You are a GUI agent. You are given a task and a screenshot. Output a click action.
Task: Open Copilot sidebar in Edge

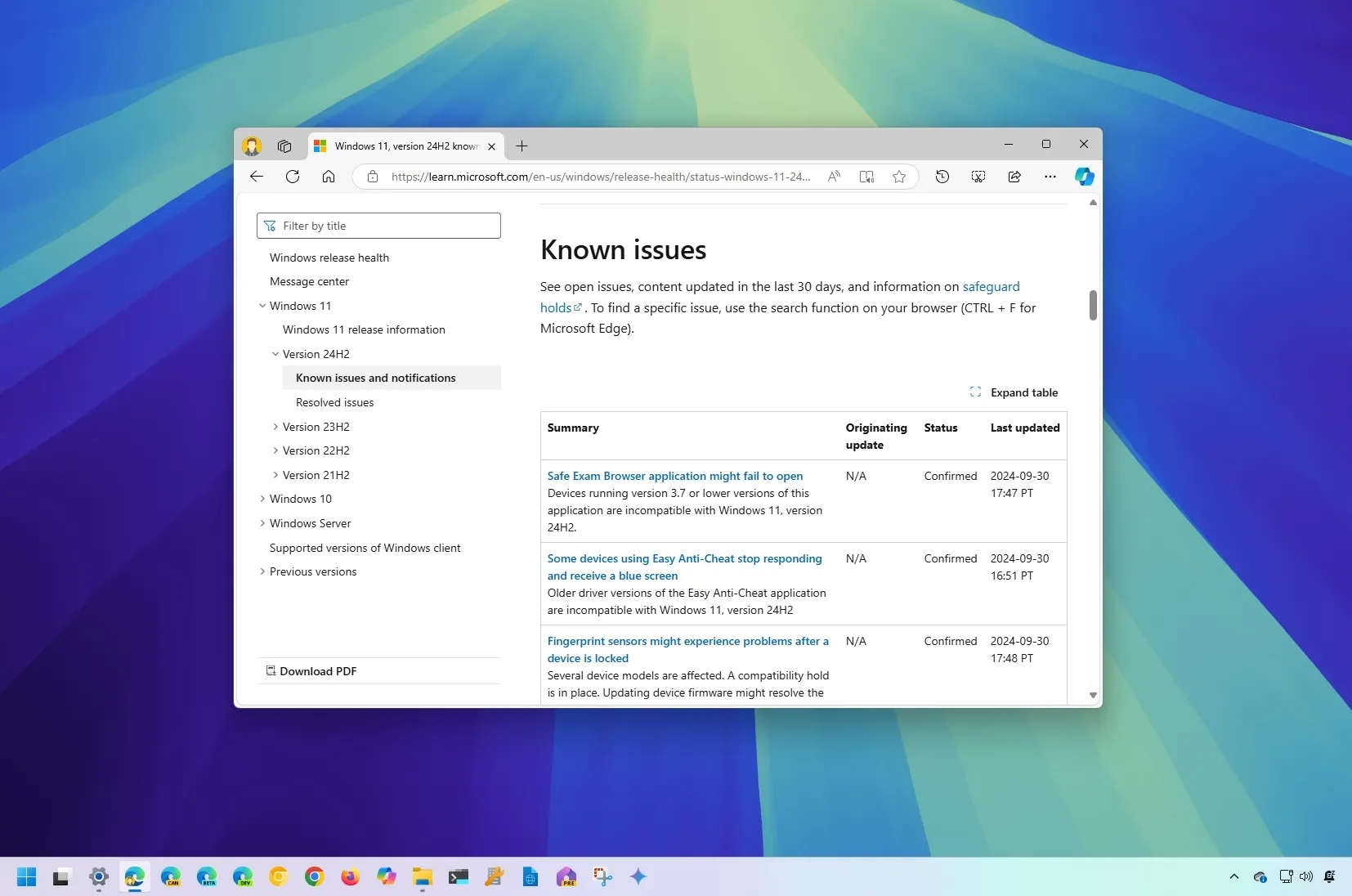point(1085,177)
